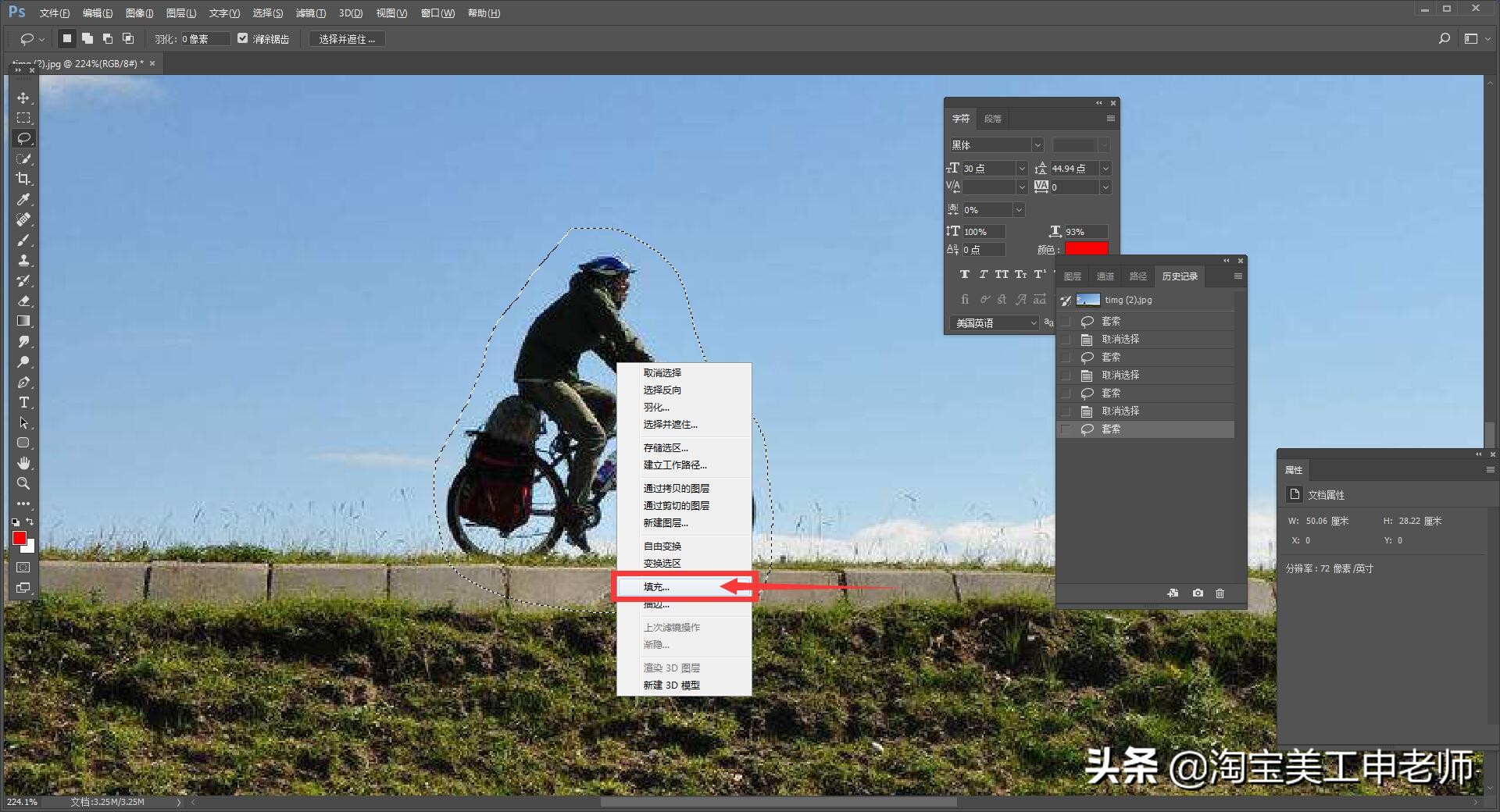1500x812 pixels.
Task: Open the 黑体 font family dropdown
Action: click(1037, 145)
